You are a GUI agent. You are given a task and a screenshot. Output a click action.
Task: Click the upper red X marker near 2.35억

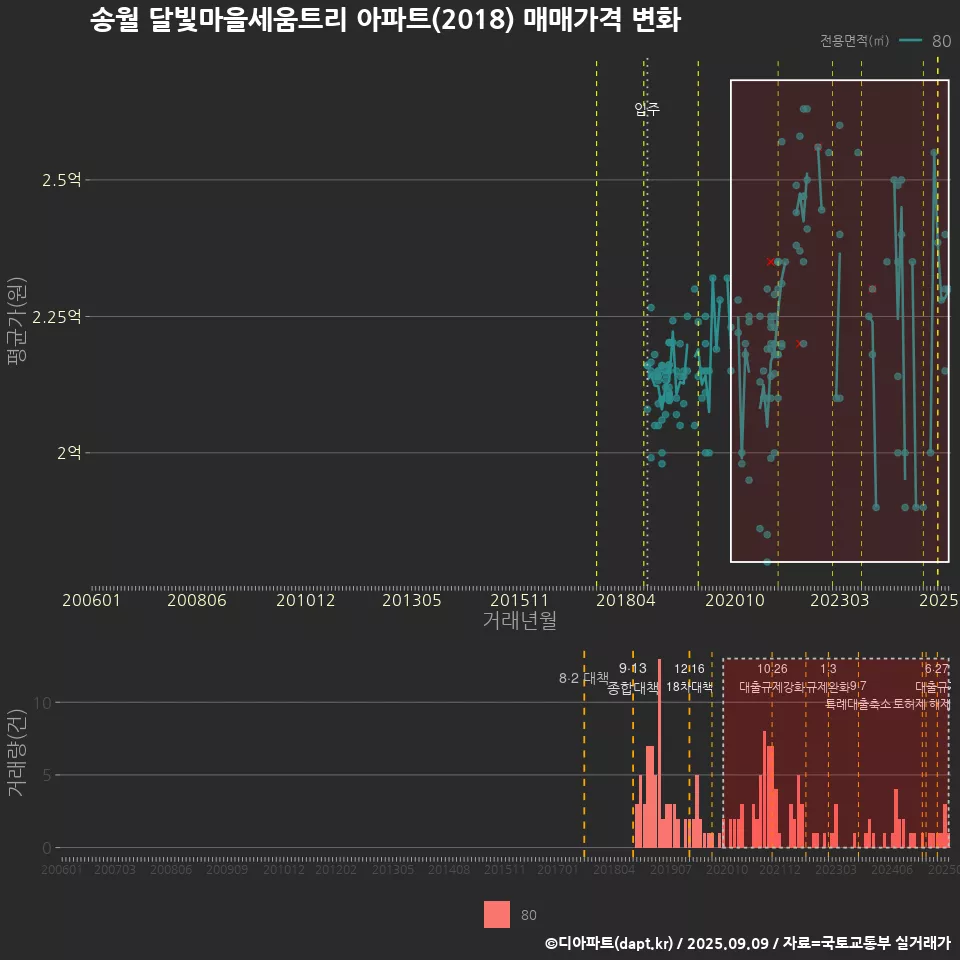pos(770,262)
